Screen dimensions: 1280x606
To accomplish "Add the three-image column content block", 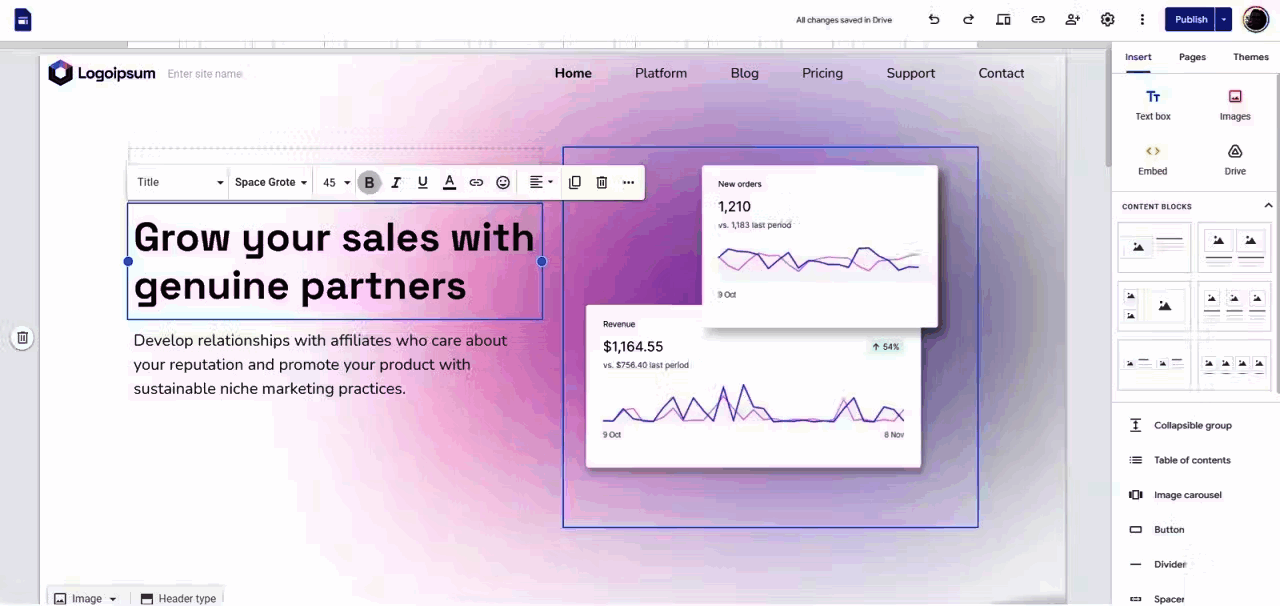I will pyautogui.click(x=1234, y=306).
